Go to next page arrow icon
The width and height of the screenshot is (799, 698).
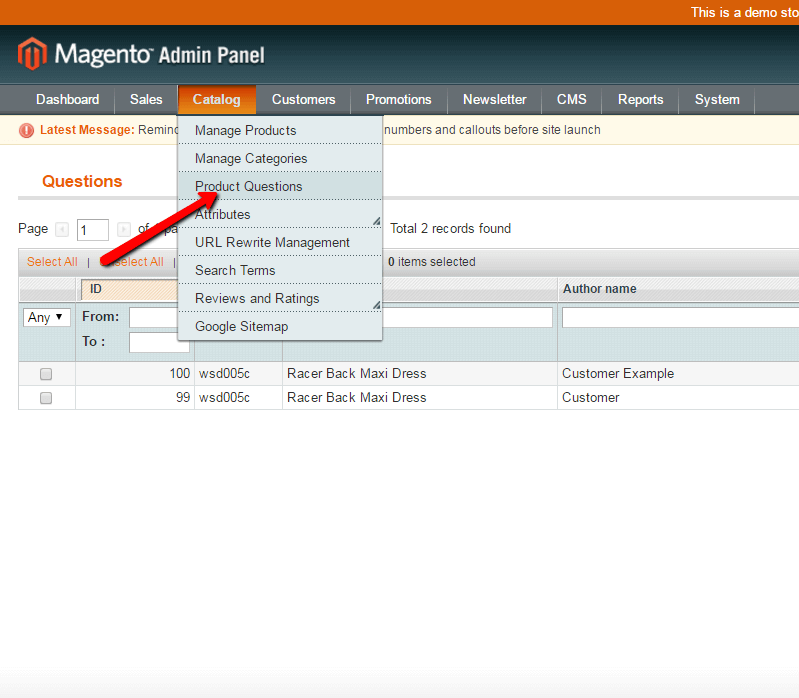124,229
